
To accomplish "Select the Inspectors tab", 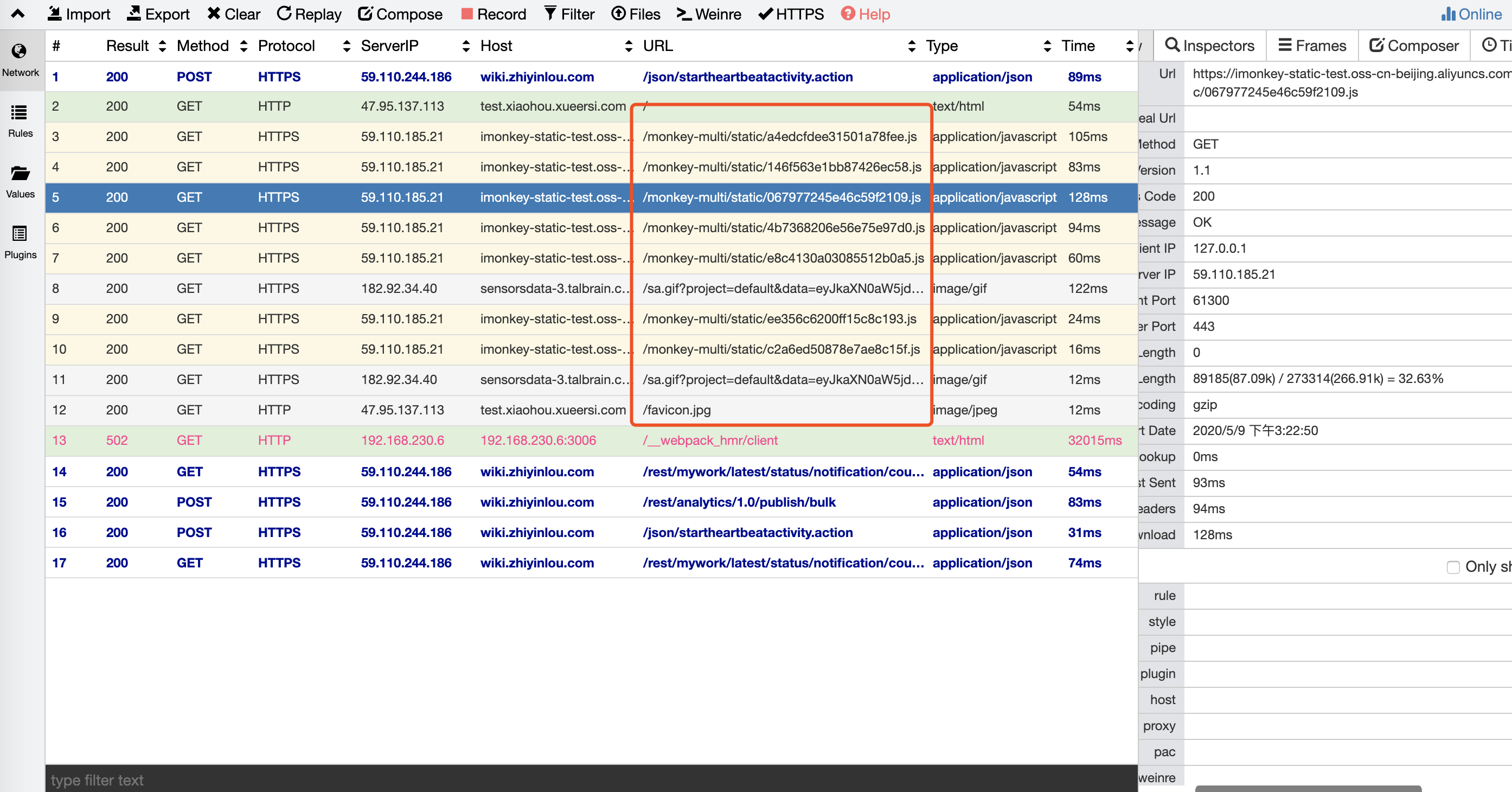I will click(1210, 46).
